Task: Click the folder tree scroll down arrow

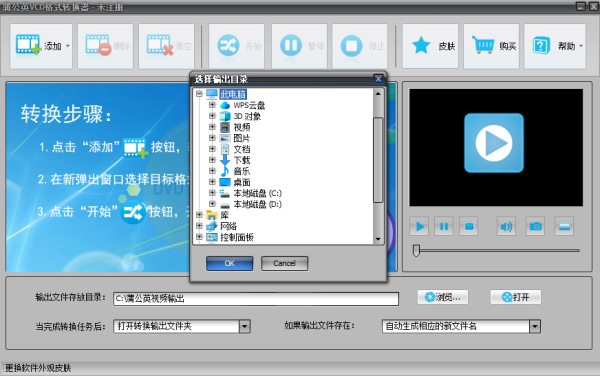Action: point(378,239)
